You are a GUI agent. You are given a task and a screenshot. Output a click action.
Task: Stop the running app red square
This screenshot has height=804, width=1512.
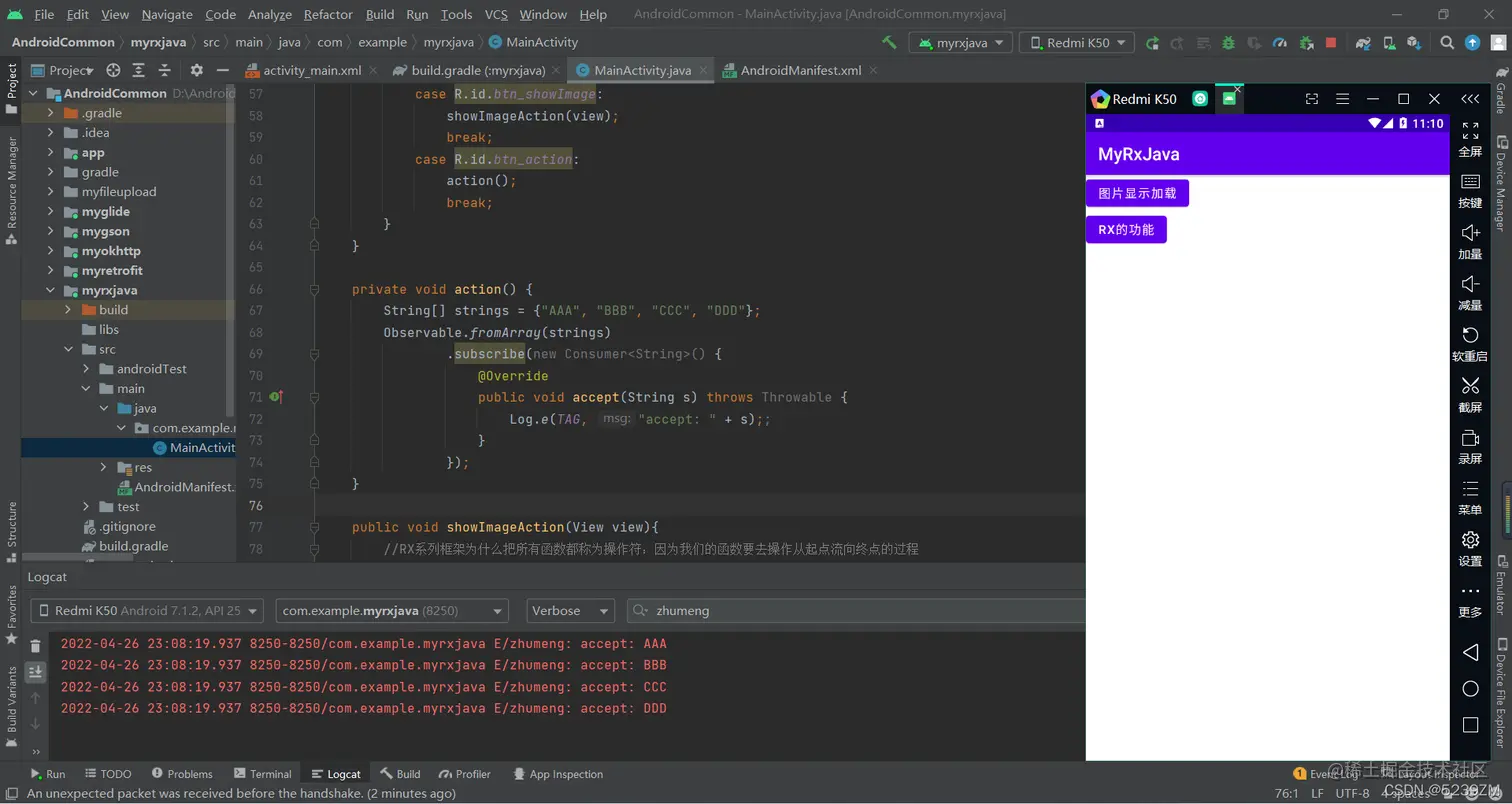click(1331, 43)
